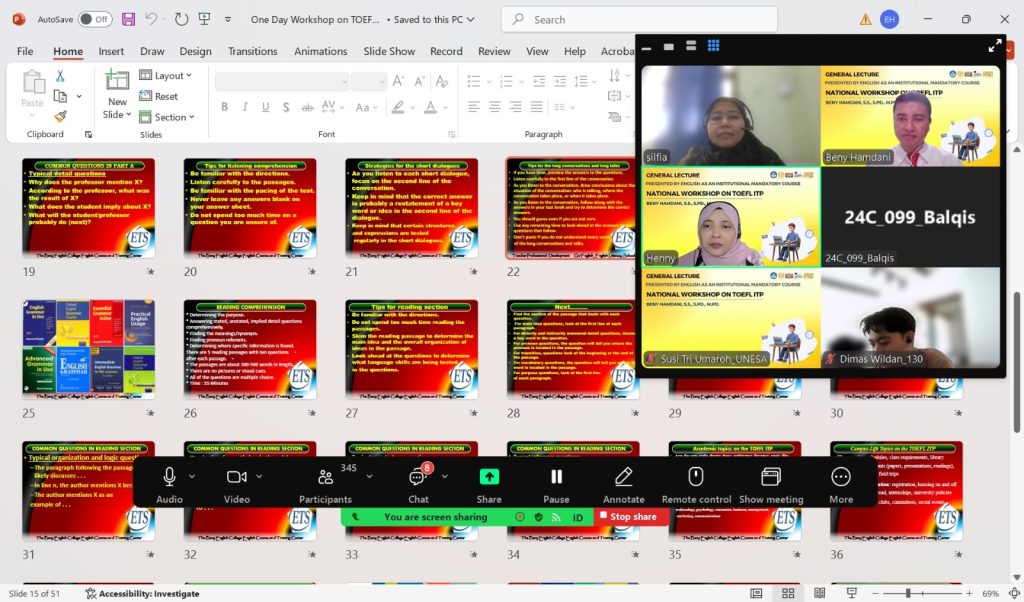Click the Redo/Repeat icon
This screenshot has width=1024, height=602.
pyautogui.click(x=182, y=19)
